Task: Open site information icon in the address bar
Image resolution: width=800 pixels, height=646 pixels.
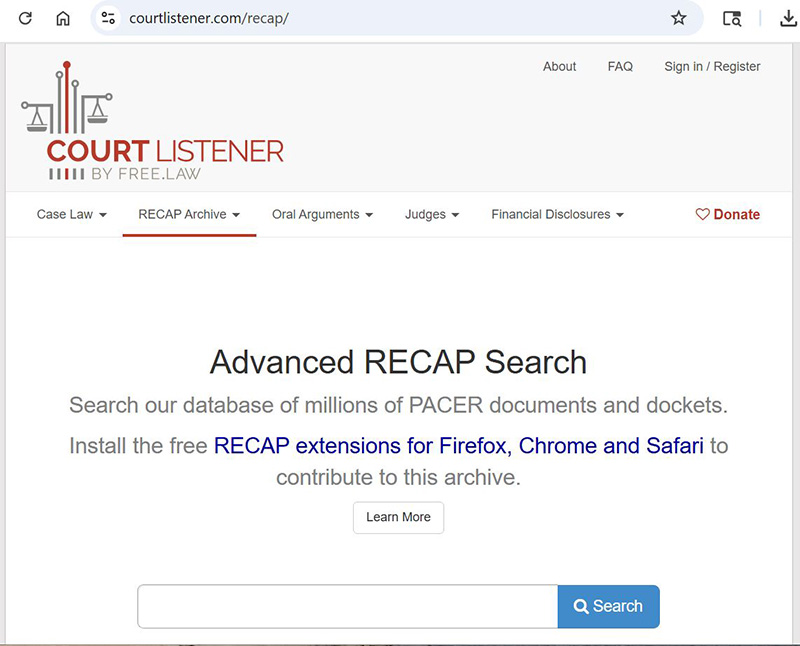Action: (x=108, y=17)
